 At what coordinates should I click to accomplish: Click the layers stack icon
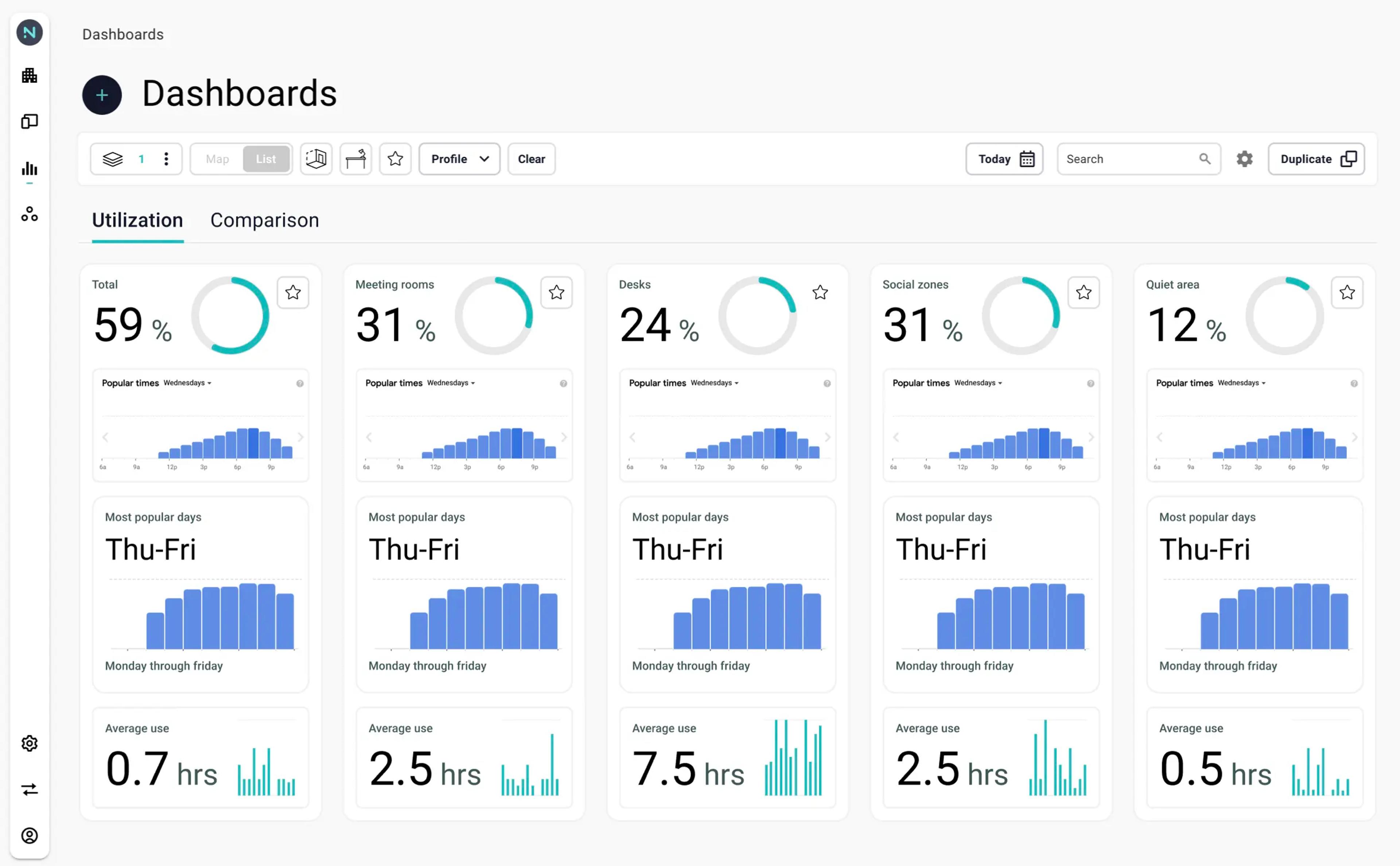(113, 159)
